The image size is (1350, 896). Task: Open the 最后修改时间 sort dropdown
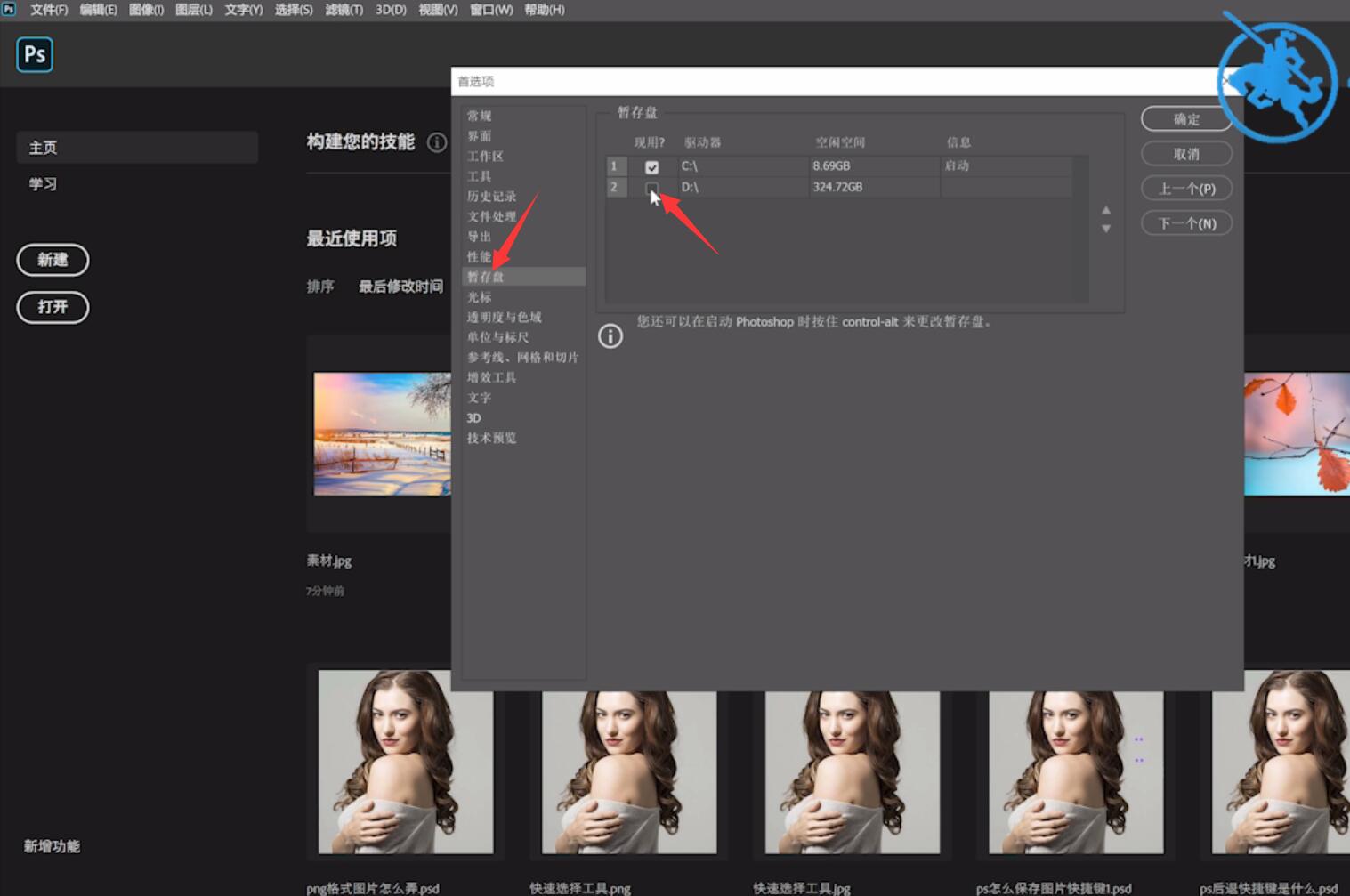point(400,287)
